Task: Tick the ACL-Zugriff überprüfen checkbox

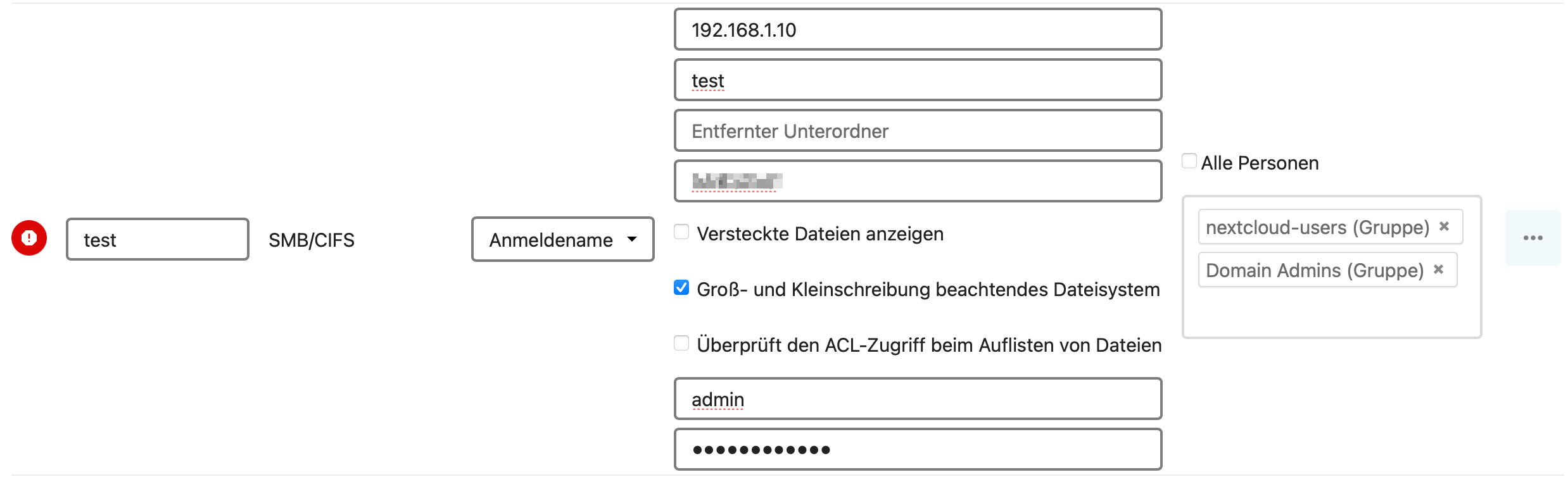Action: click(681, 344)
